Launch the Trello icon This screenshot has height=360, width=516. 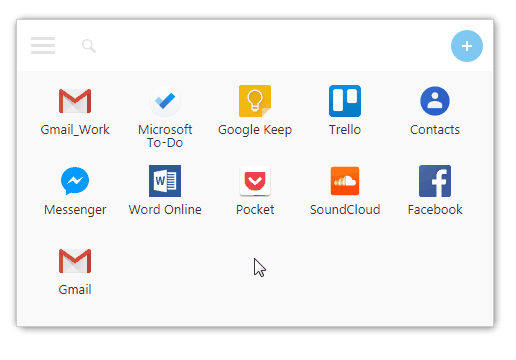pos(345,101)
